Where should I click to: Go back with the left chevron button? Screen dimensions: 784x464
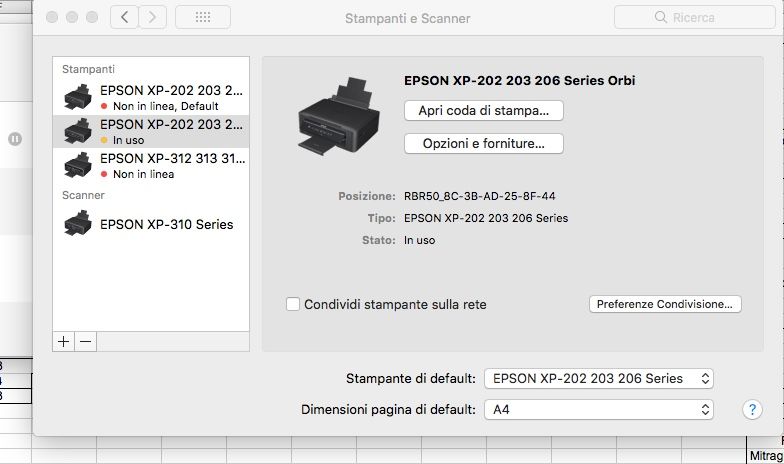pyautogui.click(x=124, y=18)
